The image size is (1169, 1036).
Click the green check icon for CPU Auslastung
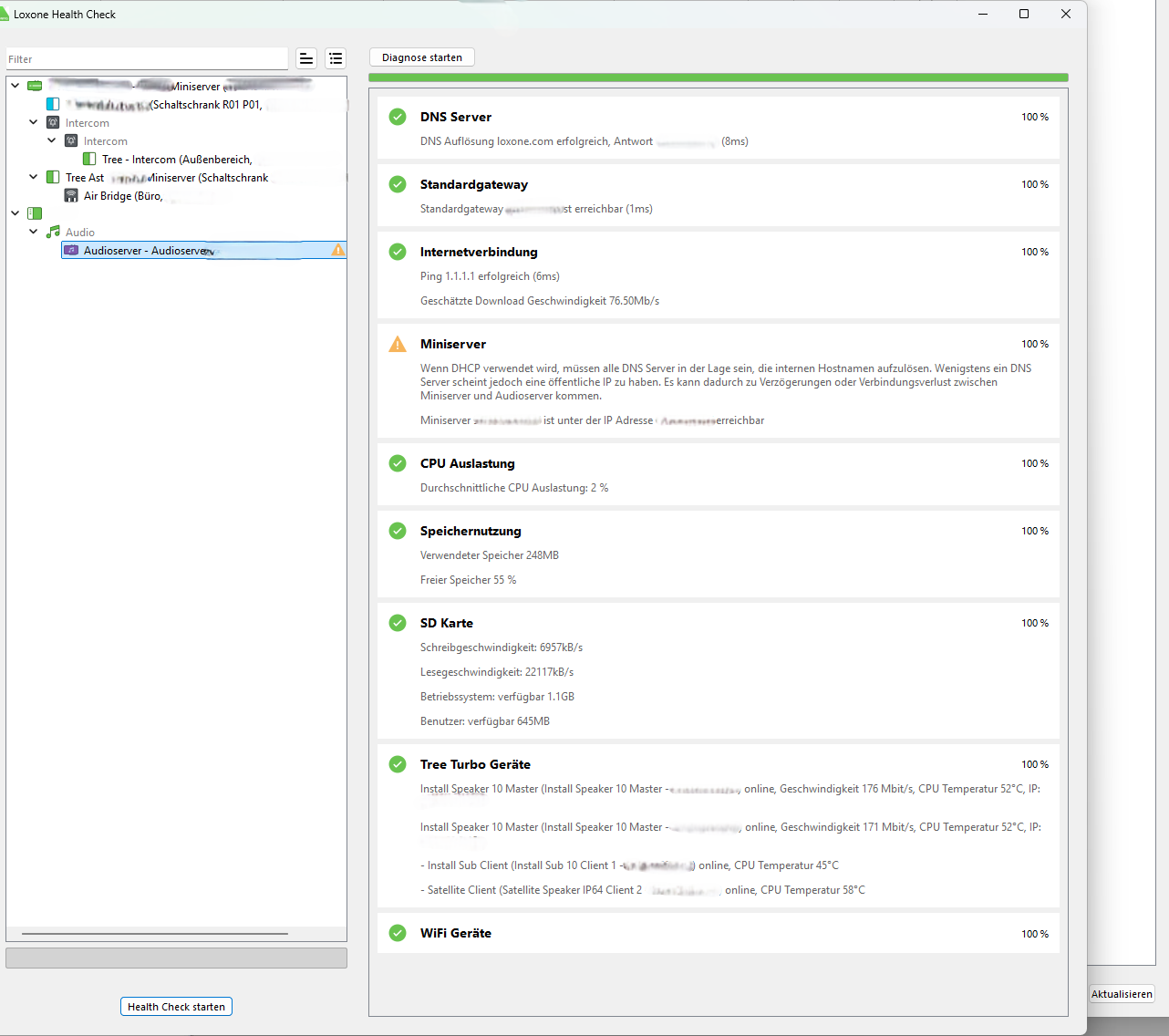(x=398, y=463)
